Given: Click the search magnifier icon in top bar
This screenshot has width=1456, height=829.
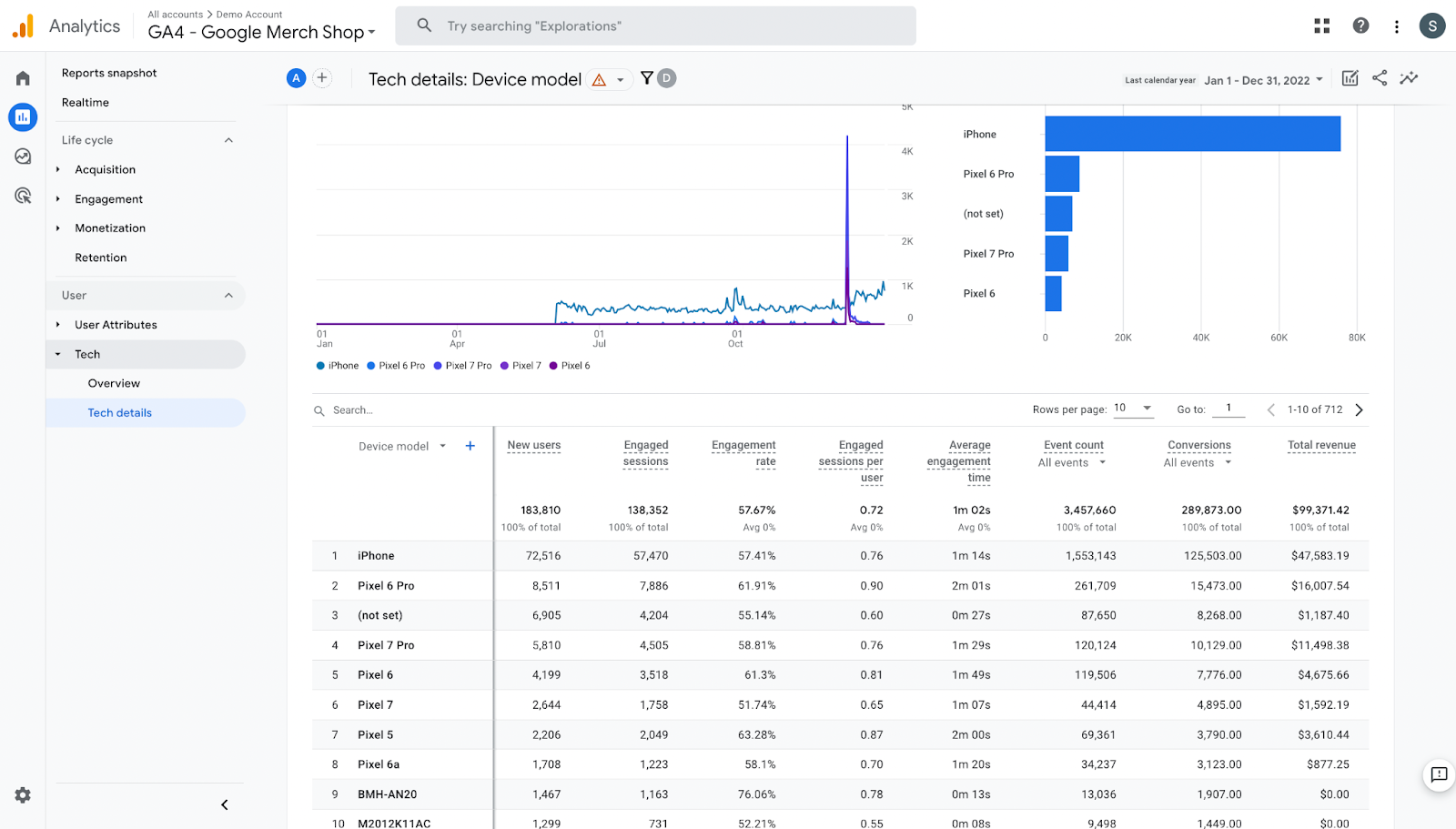Looking at the screenshot, I should [x=424, y=25].
